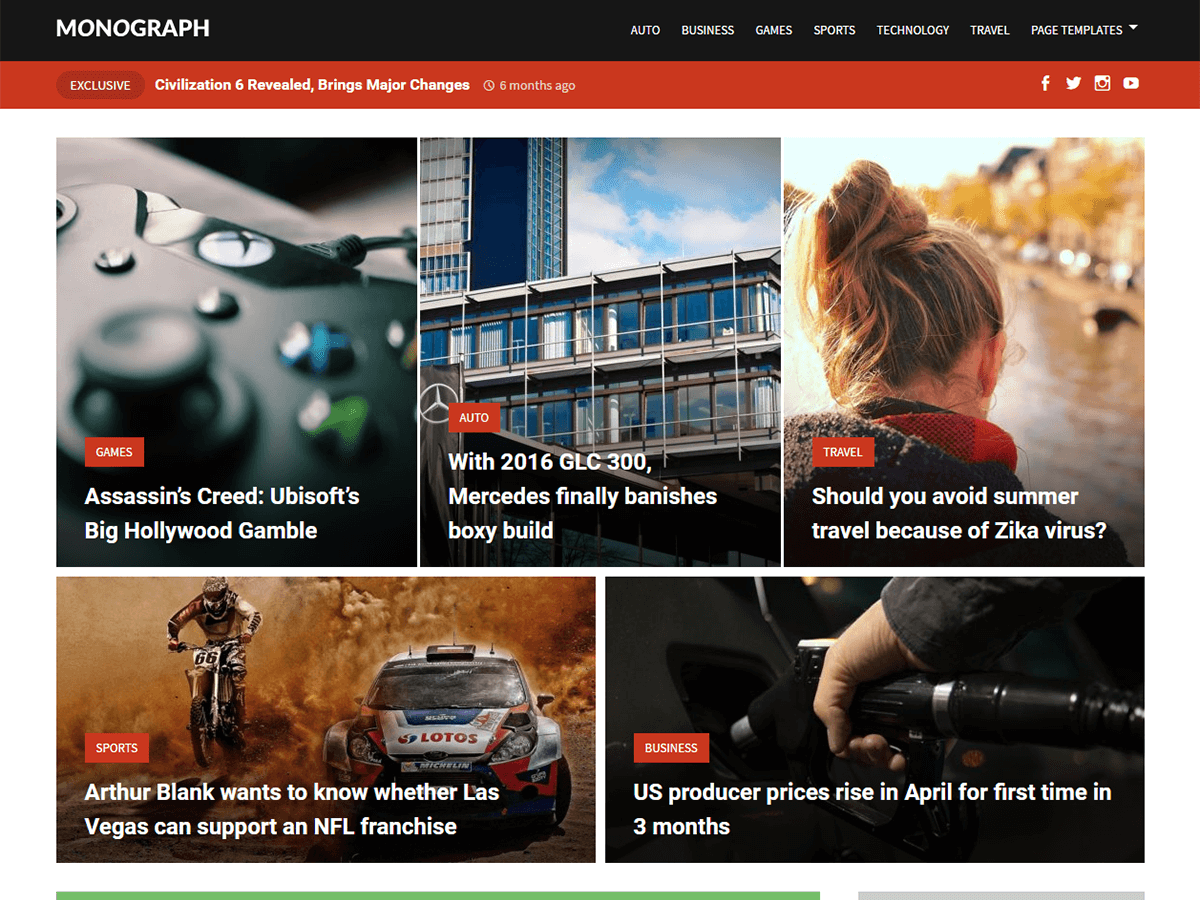Click the MONOGRAPH site logo
This screenshot has height=900, width=1200.
[x=132, y=28]
